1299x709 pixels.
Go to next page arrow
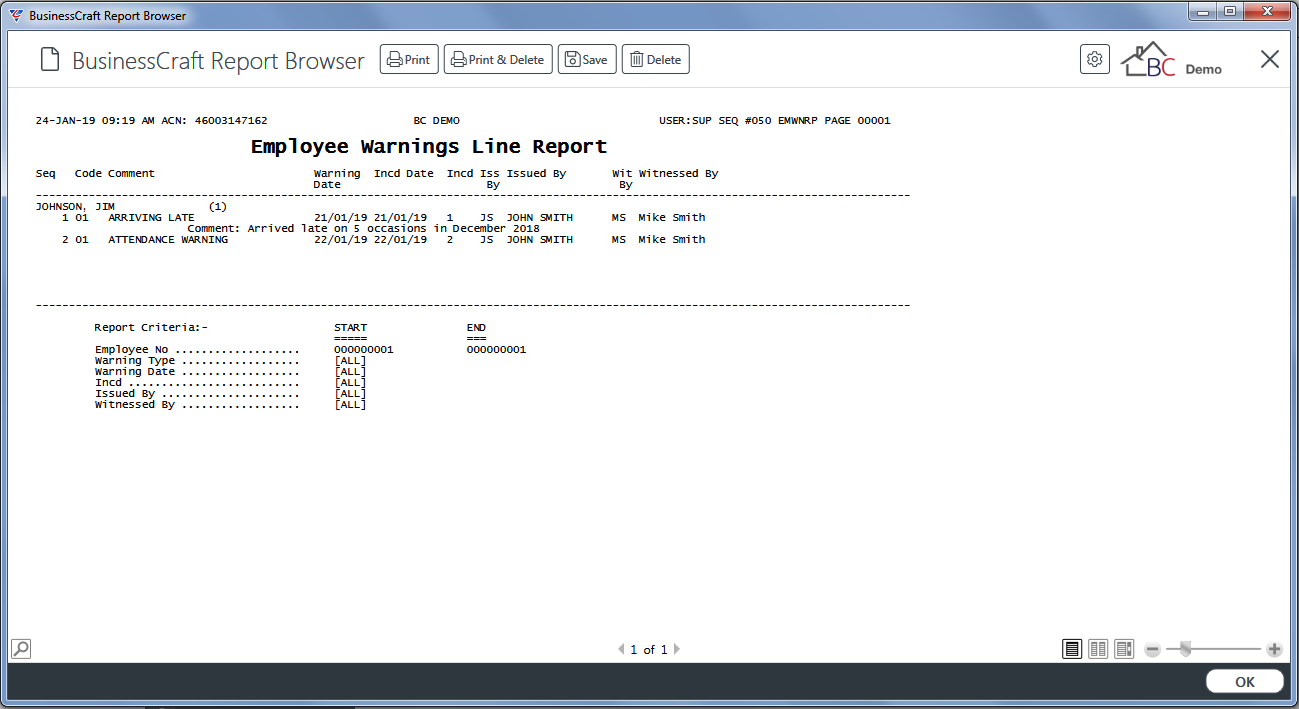click(x=677, y=649)
